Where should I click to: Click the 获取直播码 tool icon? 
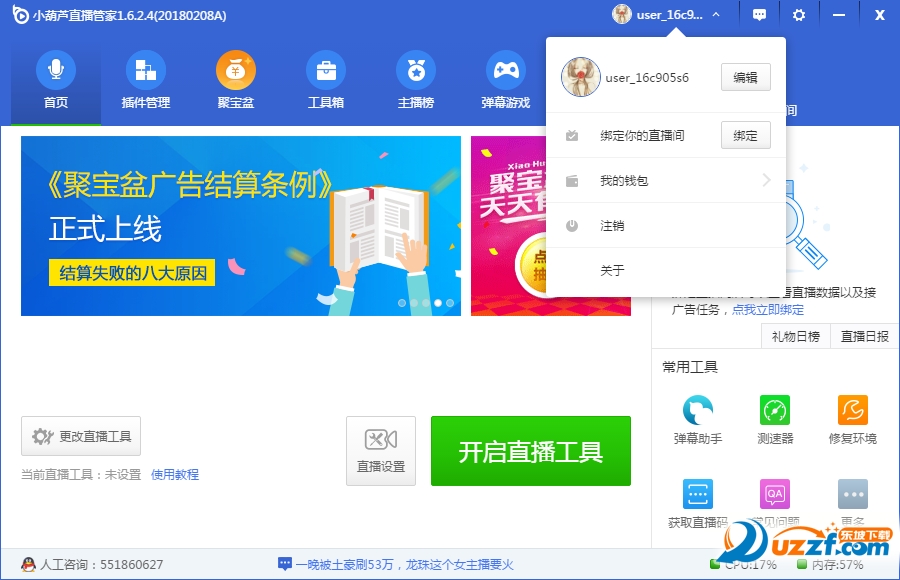point(697,493)
